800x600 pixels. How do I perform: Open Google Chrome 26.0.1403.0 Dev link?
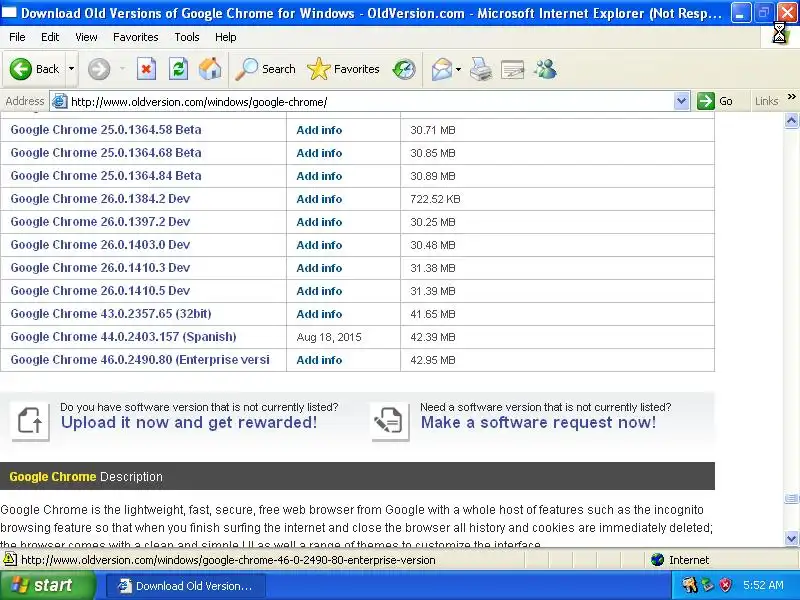coord(100,244)
